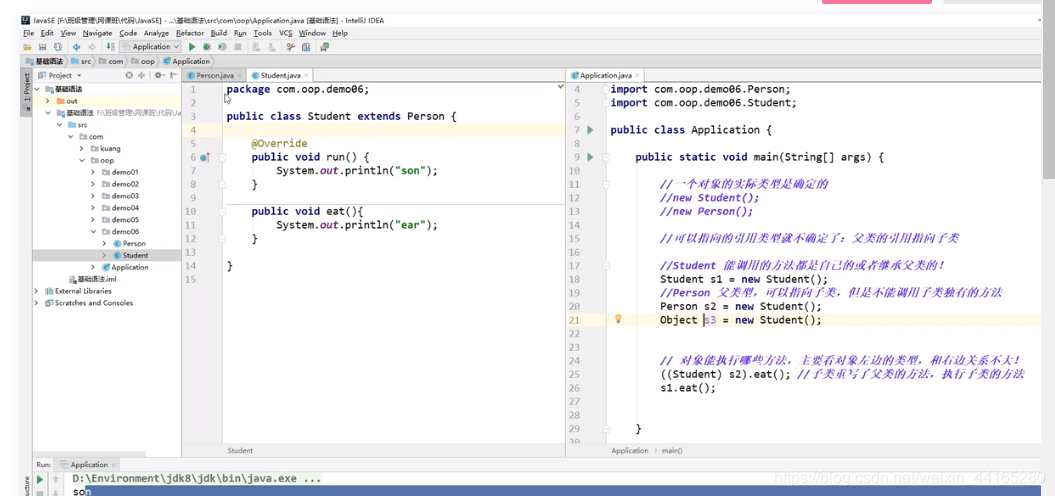Fold the run() method on line 6

[x=222, y=157]
